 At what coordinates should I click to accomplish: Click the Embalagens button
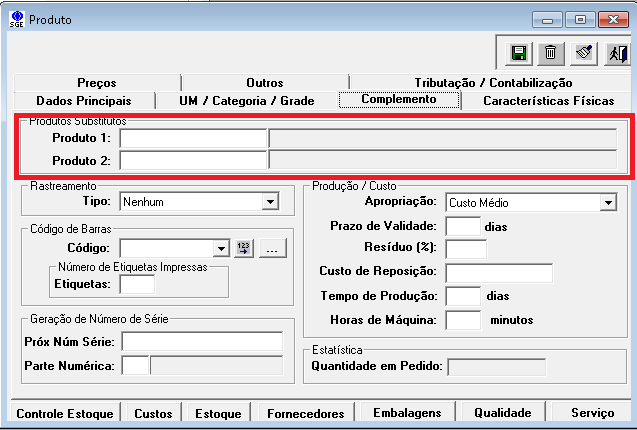pos(406,412)
